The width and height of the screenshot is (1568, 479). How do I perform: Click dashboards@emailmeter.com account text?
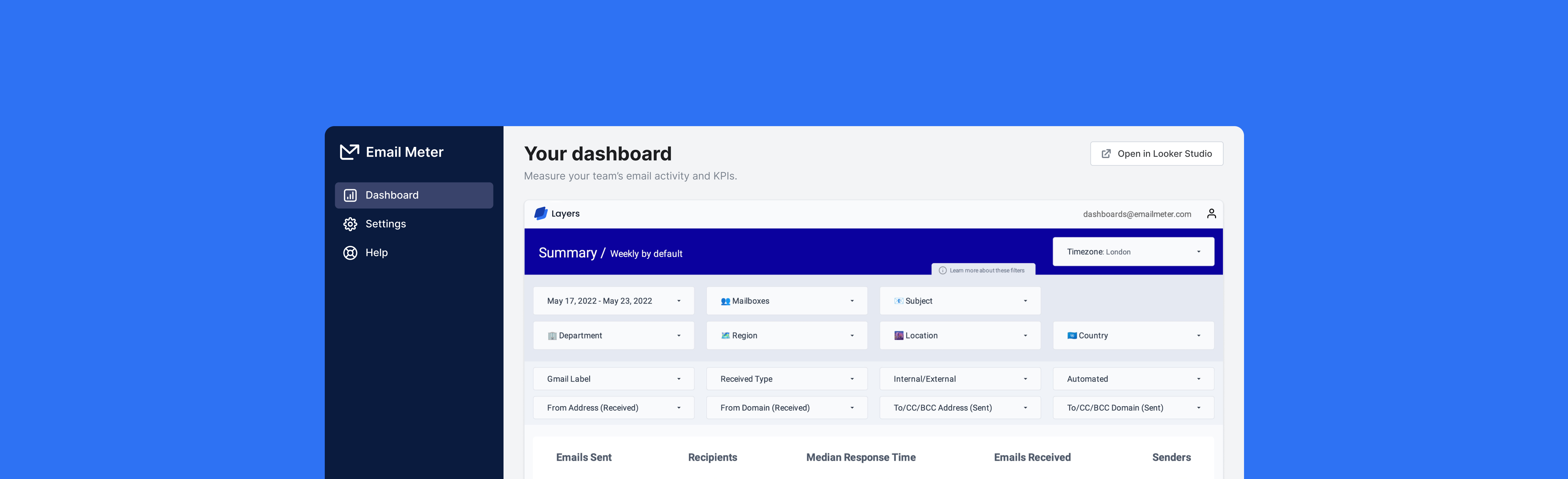point(1137,214)
